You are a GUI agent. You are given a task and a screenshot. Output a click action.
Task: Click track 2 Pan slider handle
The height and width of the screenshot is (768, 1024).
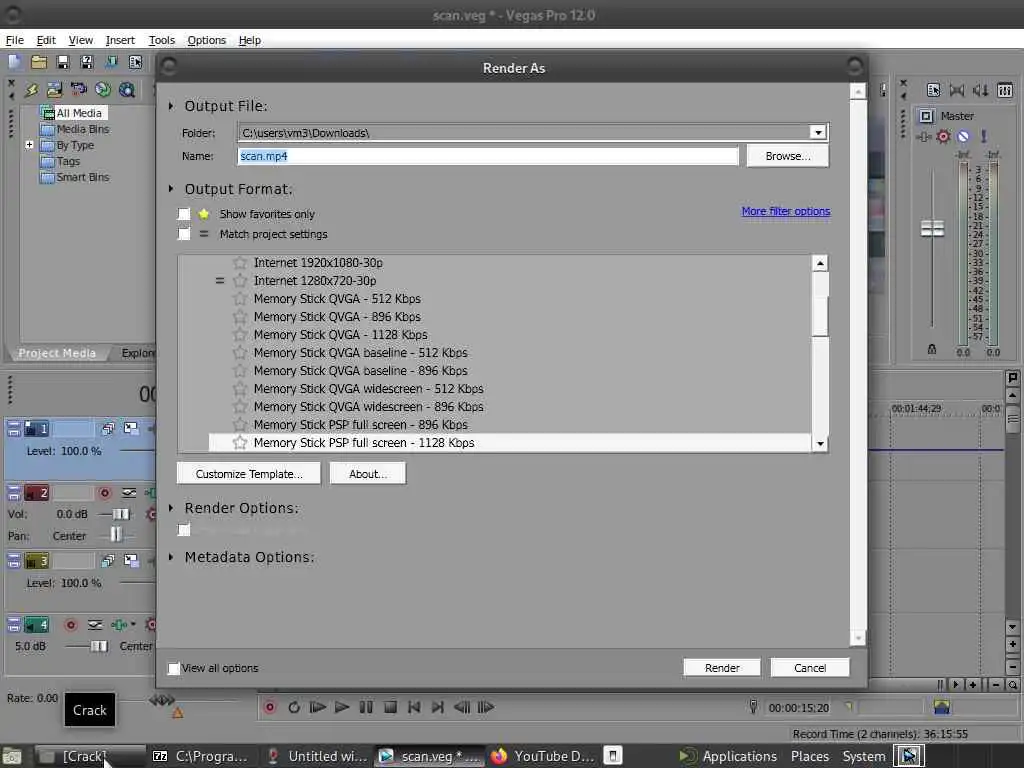(x=116, y=535)
